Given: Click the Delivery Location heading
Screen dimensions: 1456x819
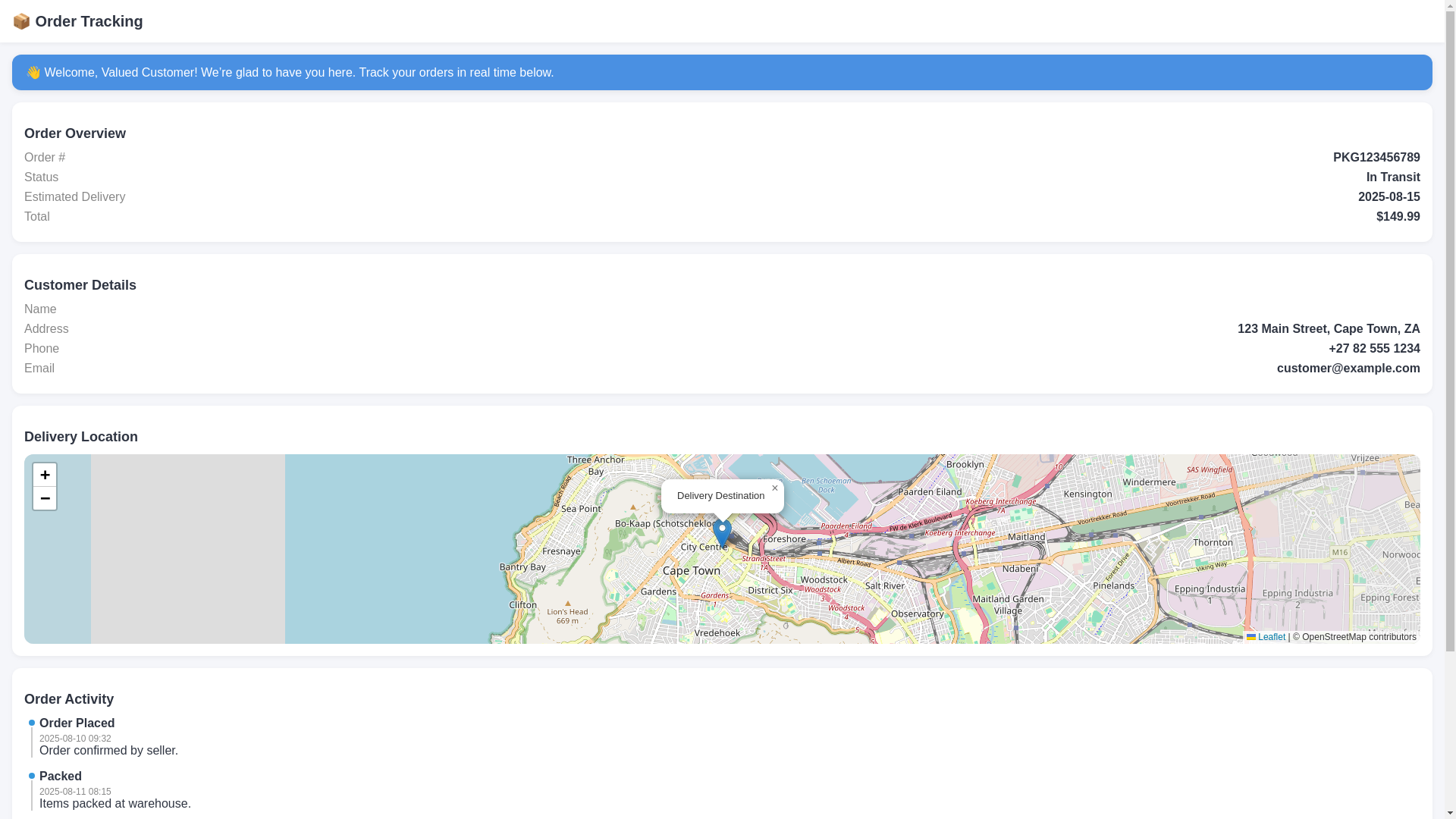Looking at the screenshot, I should coord(81,437).
